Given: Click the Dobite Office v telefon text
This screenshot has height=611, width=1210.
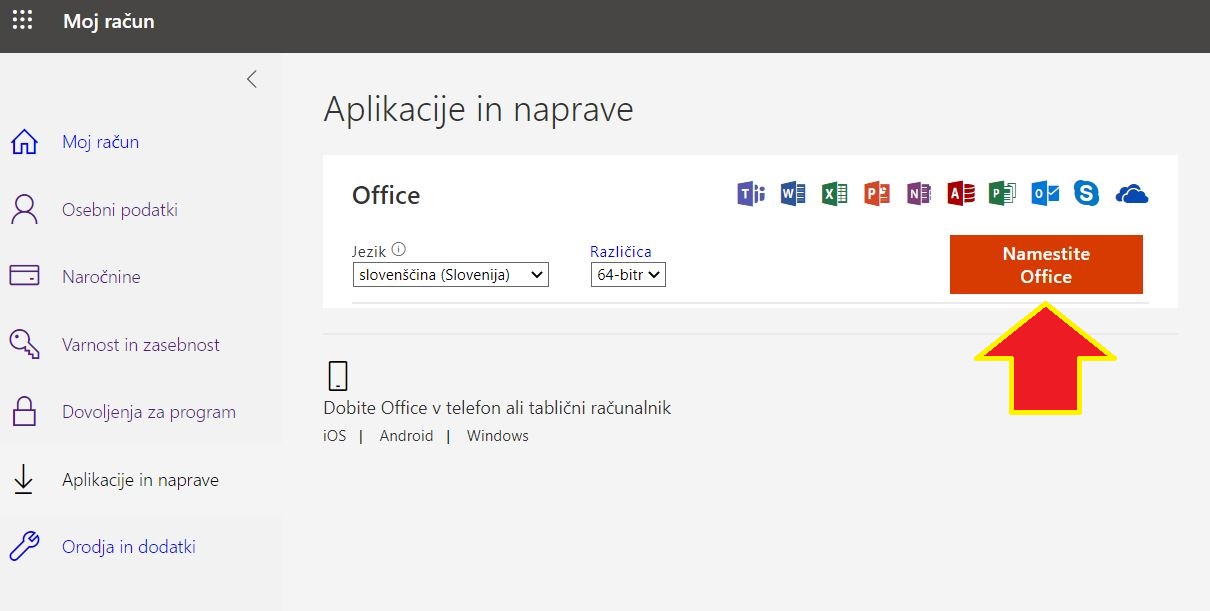Looking at the screenshot, I should [x=497, y=408].
